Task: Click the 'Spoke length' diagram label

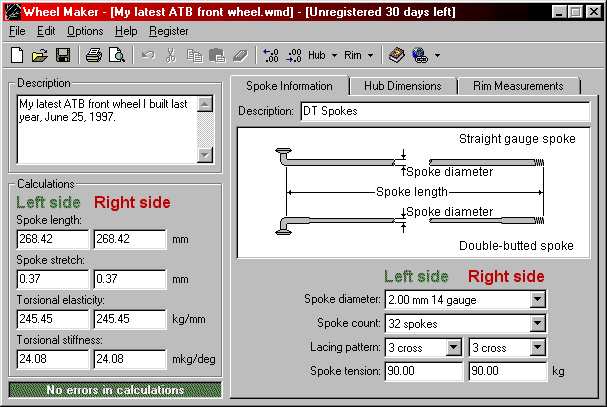Action: (x=412, y=192)
